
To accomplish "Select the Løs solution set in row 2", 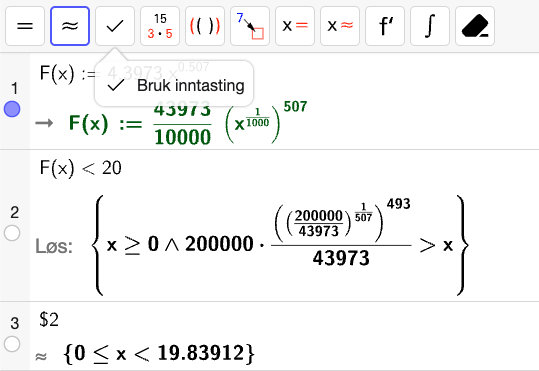I will click(x=280, y=245).
